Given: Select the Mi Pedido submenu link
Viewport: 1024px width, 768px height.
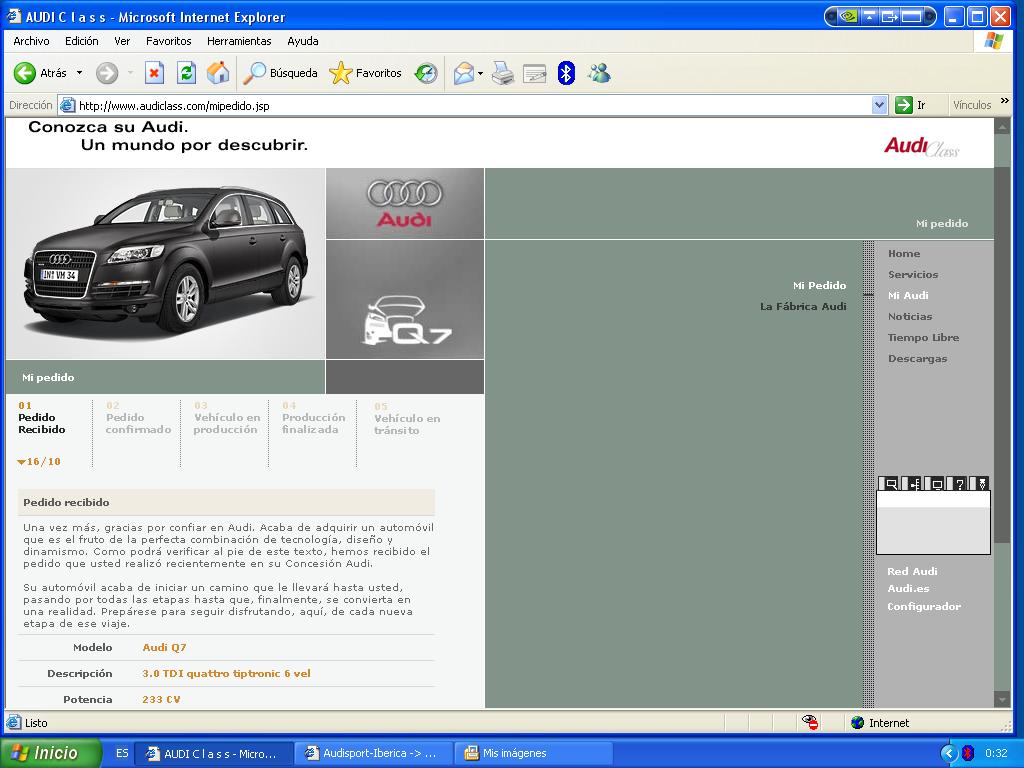Looking at the screenshot, I should 820,285.
